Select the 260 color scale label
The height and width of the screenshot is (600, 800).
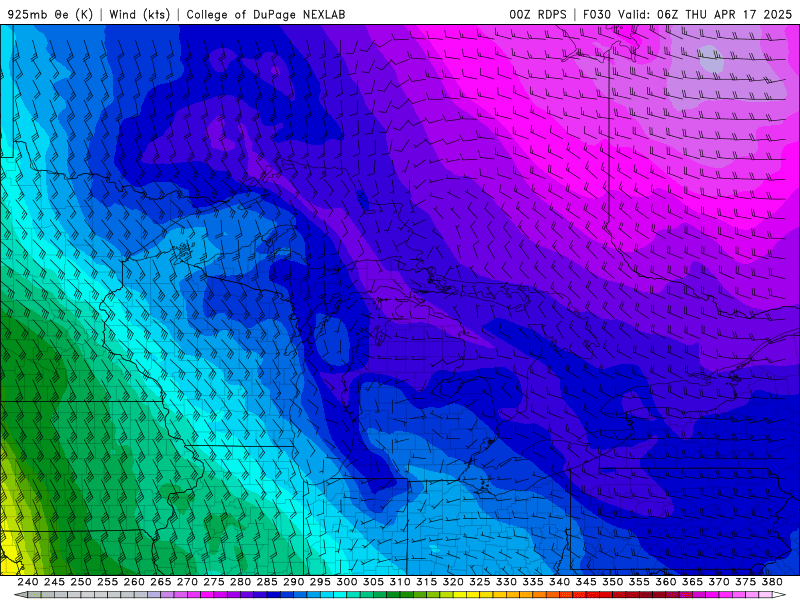click(134, 582)
